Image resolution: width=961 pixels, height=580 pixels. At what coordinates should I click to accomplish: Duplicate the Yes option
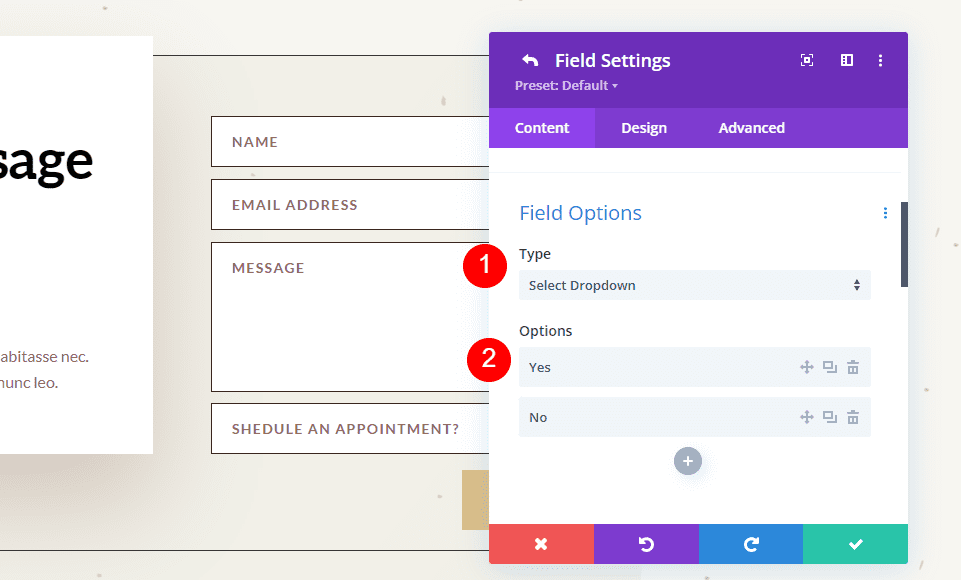pos(829,367)
